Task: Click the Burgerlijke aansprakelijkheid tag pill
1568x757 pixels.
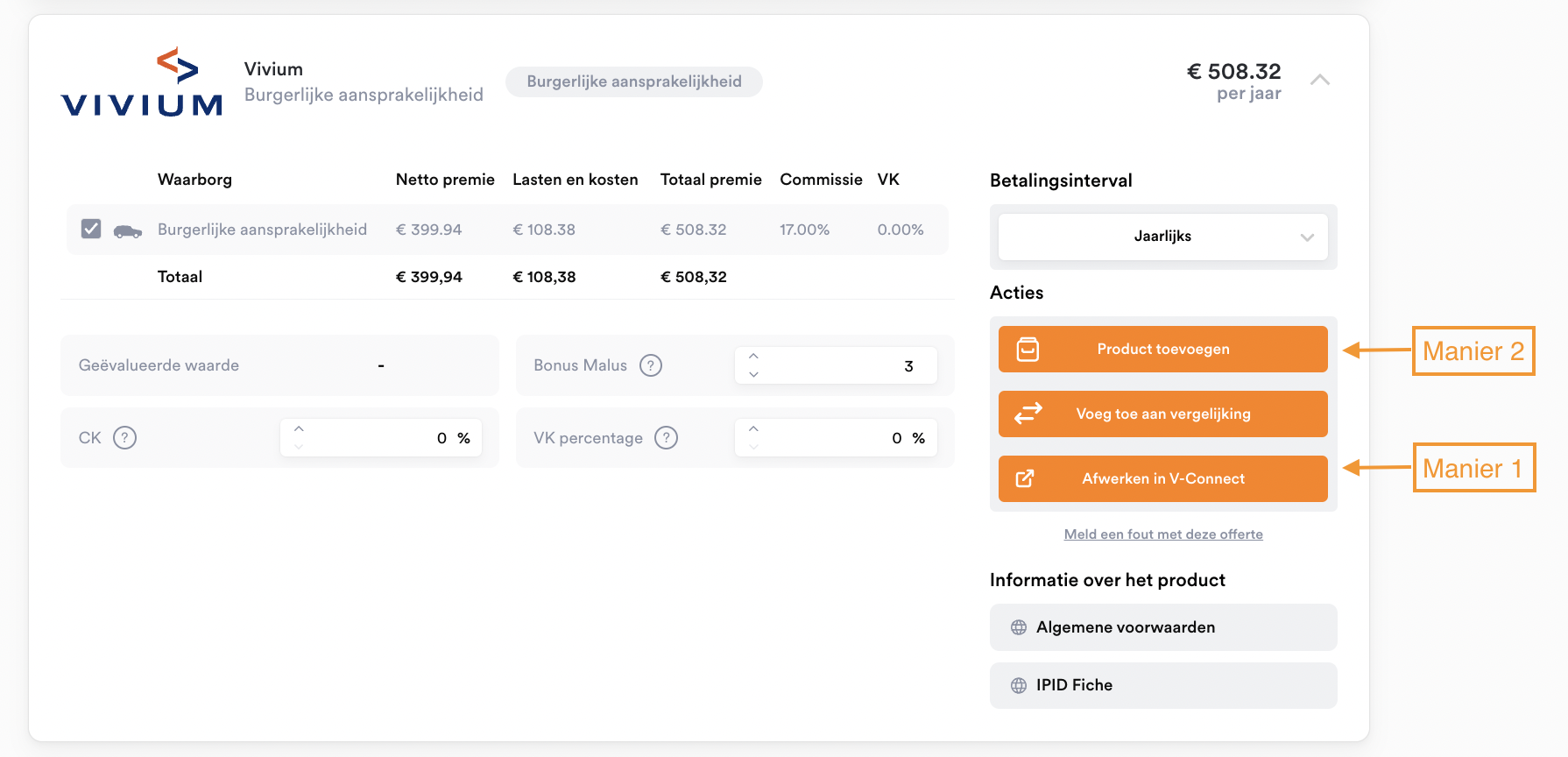Action: click(x=634, y=81)
